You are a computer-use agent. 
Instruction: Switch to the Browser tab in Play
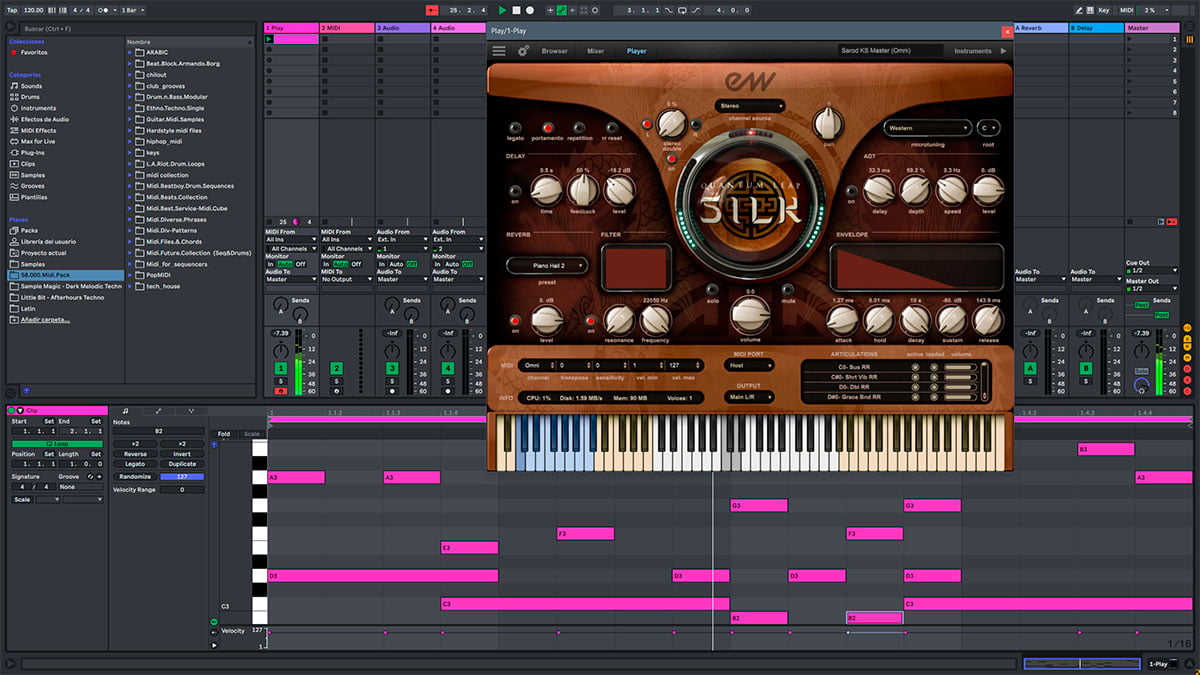click(555, 51)
